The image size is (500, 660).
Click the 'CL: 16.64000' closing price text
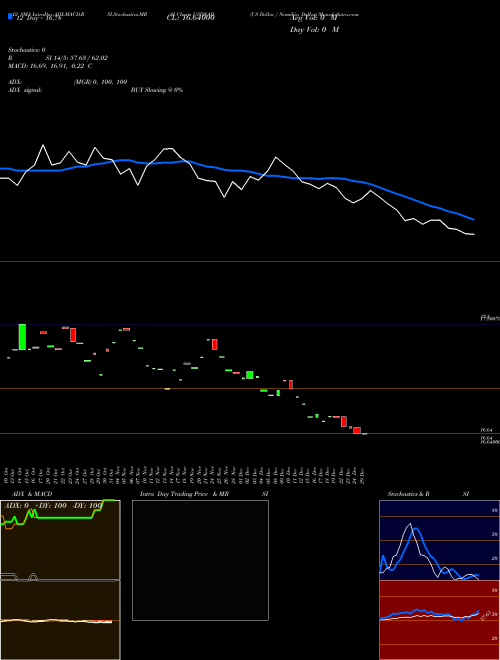click(191, 18)
